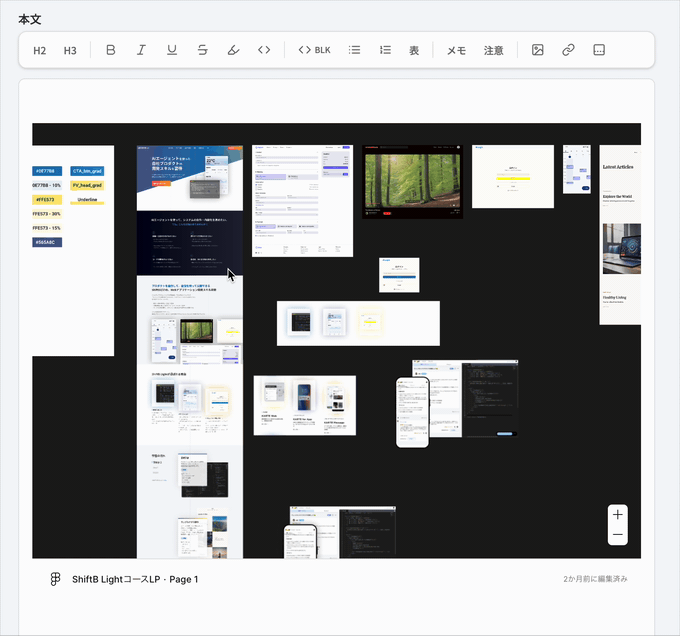Click the forest video player frame
Image resolution: width=680 pixels, height=636 pixels.
pyautogui.click(x=412, y=182)
